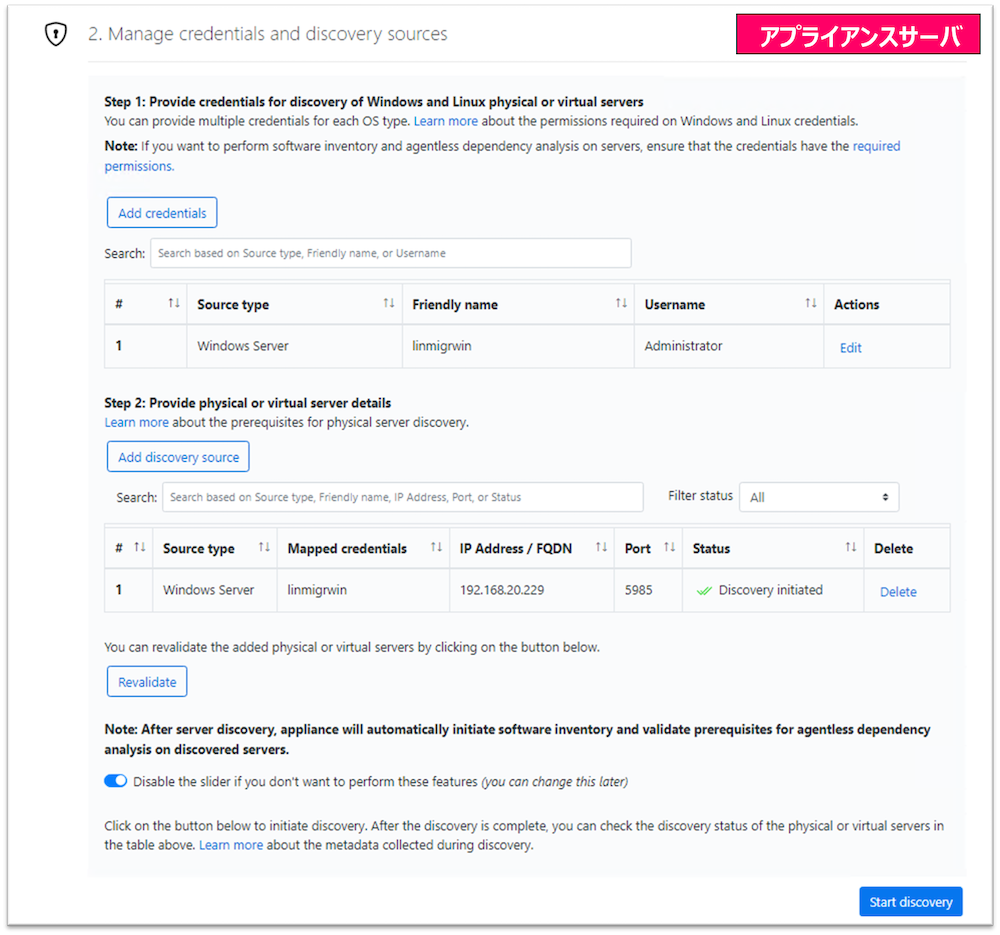Sort credentials by Friendly name column

point(621,304)
